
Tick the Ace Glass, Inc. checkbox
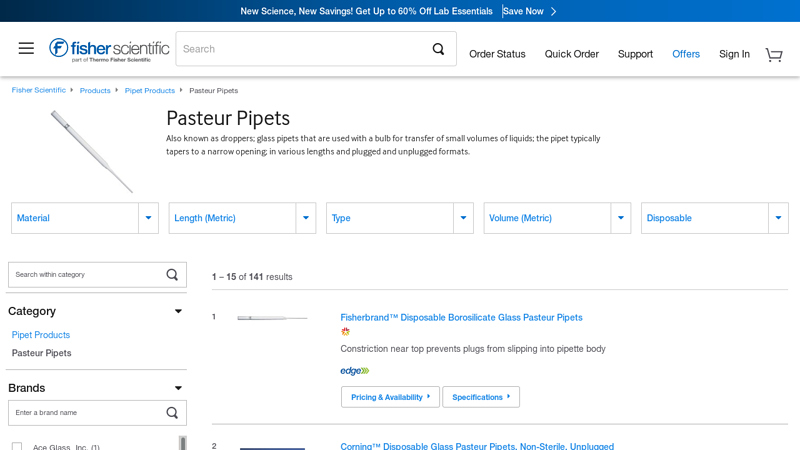click(x=17, y=446)
